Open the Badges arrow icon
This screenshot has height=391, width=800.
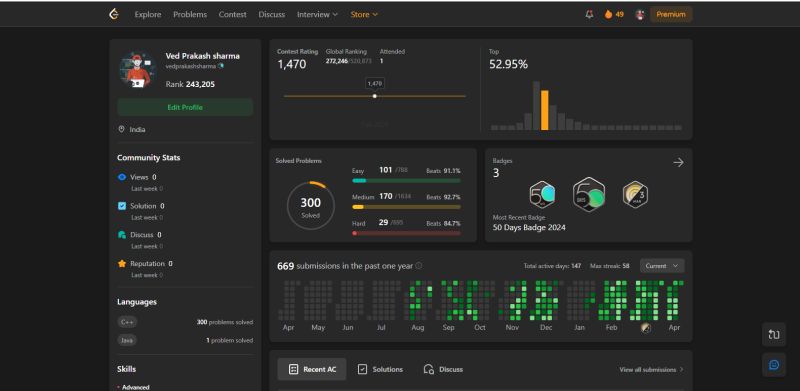click(678, 162)
